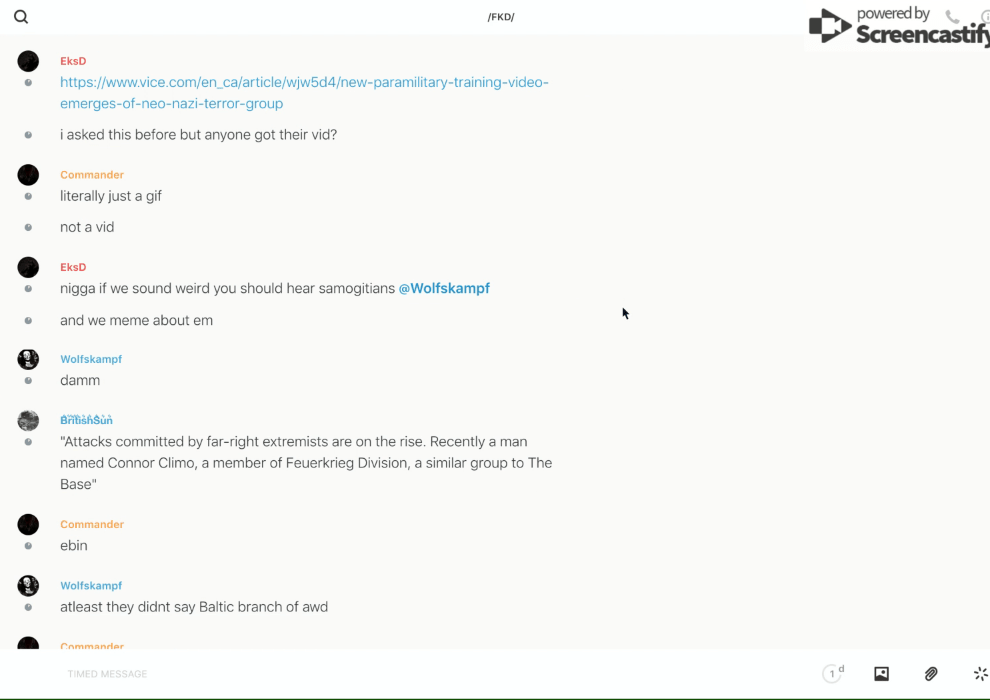Open search with the magnifier icon
The width and height of the screenshot is (990, 700).
point(21,17)
